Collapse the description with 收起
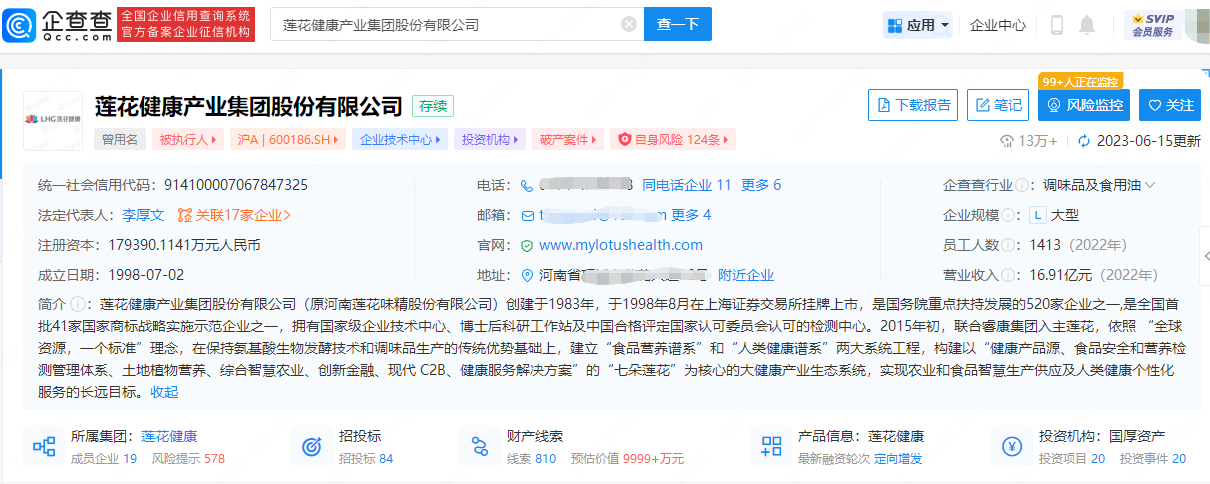The height and width of the screenshot is (484, 1210). coord(164,392)
